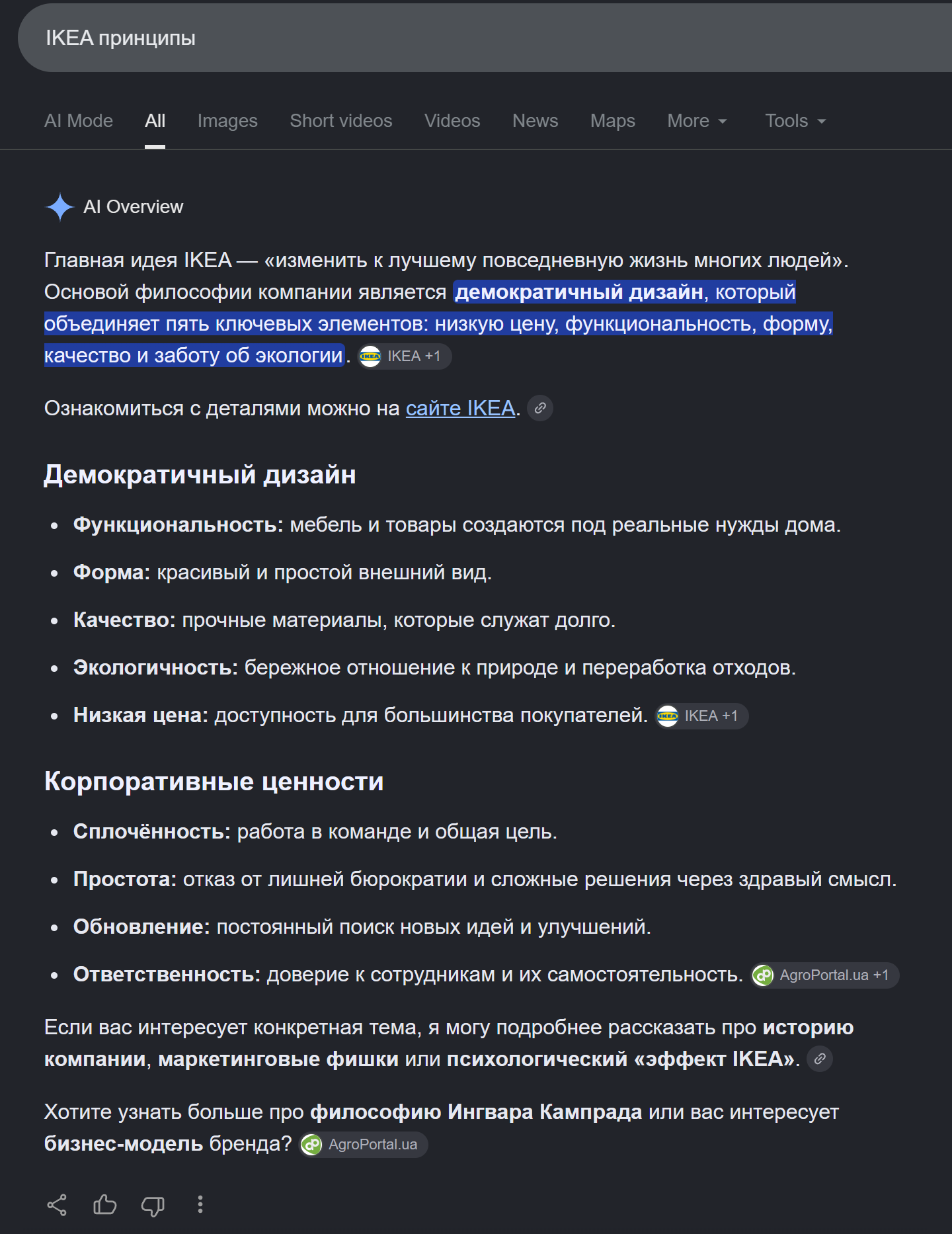Image resolution: width=952 pixels, height=1234 pixels.
Task: Click the link icon after сайте IKEA
Action: [540, 408]
